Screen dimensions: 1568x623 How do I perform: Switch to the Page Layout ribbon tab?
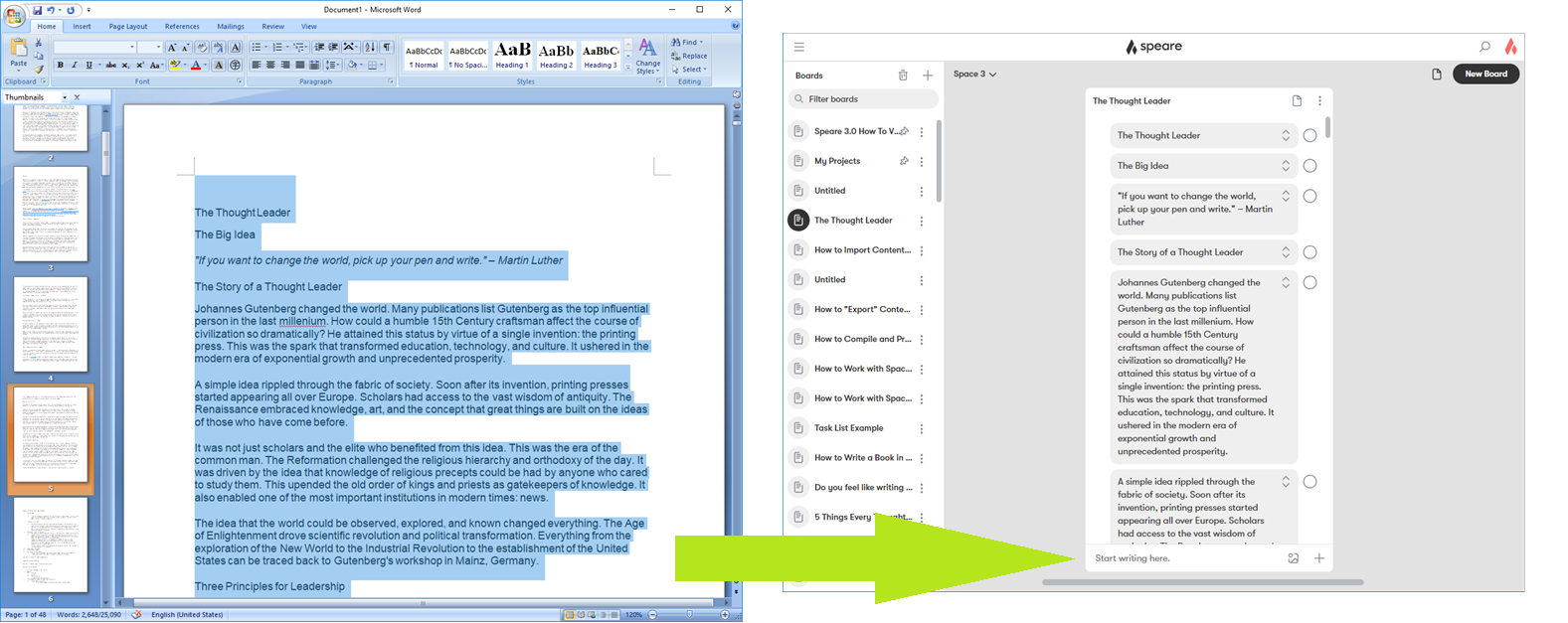[x=128, y=27]
